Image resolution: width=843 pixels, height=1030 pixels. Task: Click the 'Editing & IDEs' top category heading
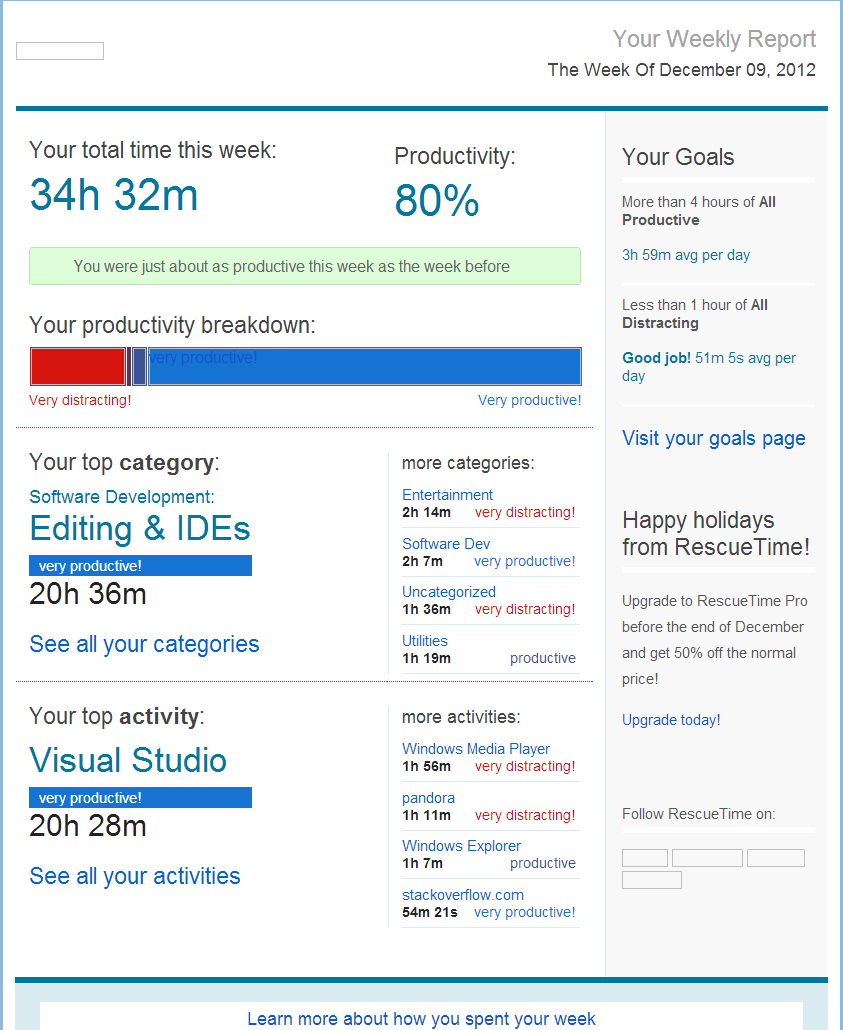click(140, 528)
